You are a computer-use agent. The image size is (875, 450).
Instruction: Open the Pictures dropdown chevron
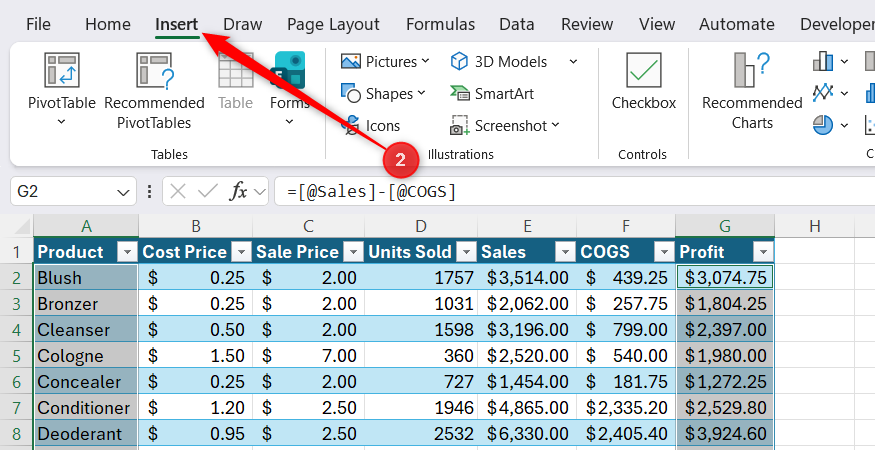click(x=426, y=61)
